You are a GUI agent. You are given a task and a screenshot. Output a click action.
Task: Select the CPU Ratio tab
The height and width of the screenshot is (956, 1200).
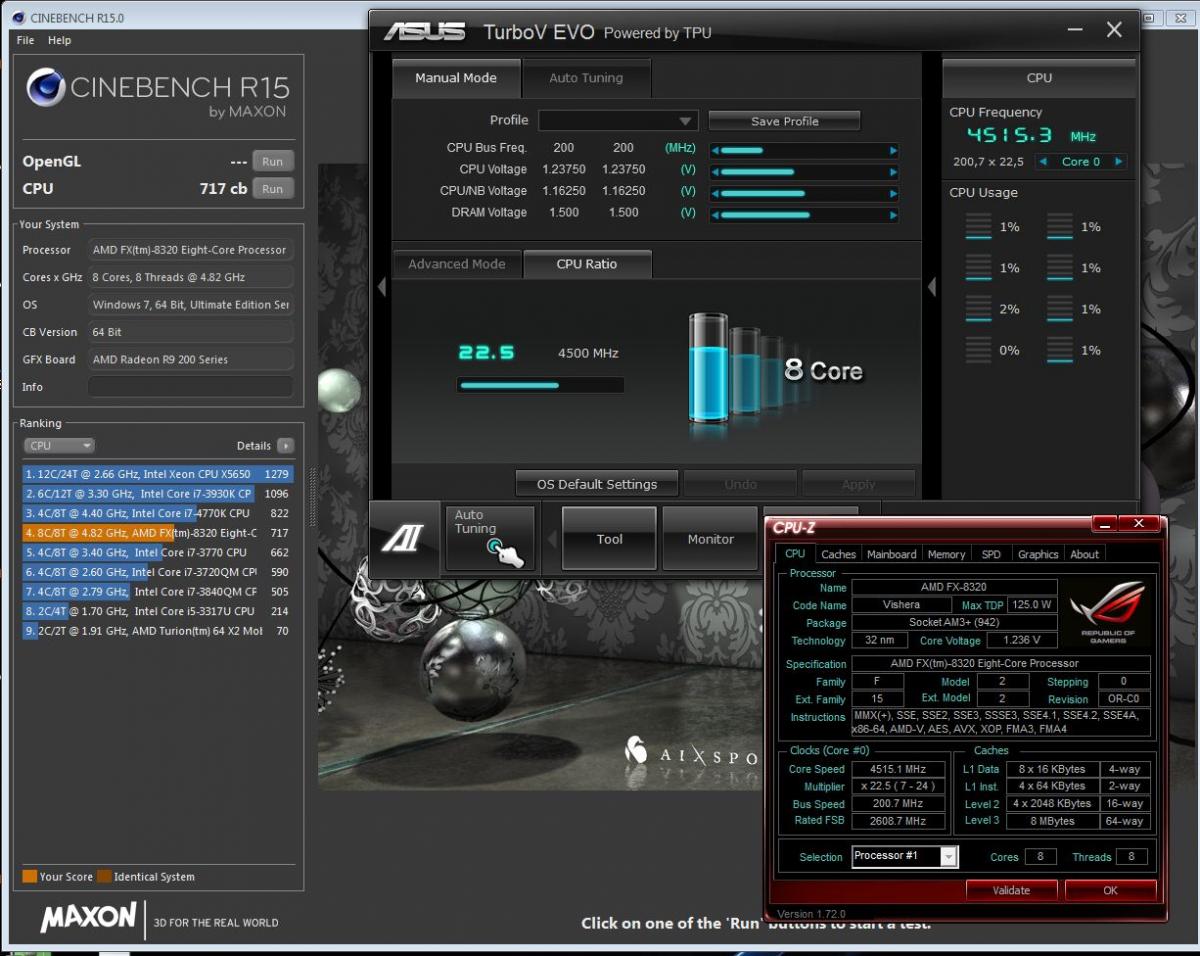point(587,264)
